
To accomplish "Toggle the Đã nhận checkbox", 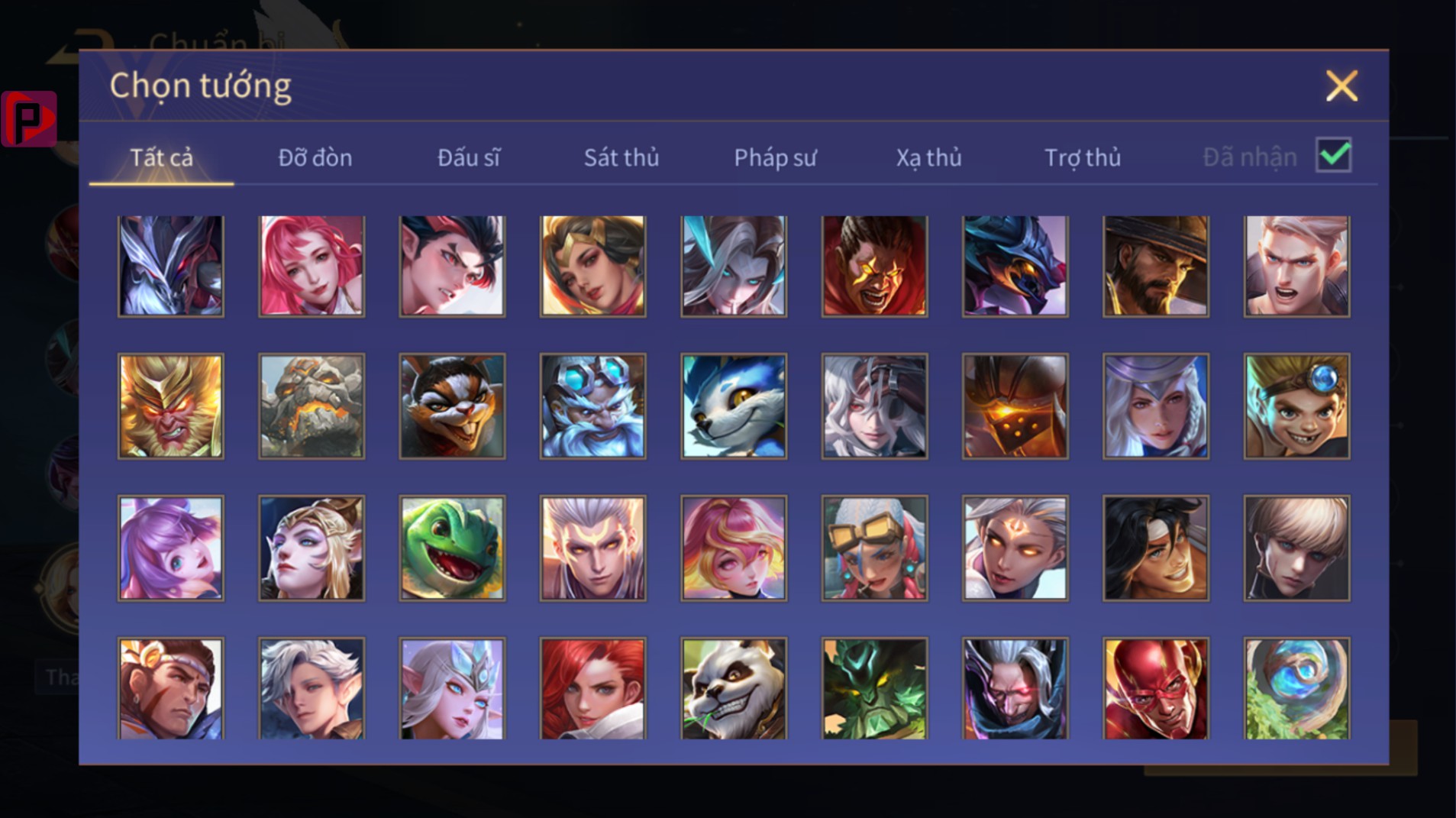I will pos(1334,156).
